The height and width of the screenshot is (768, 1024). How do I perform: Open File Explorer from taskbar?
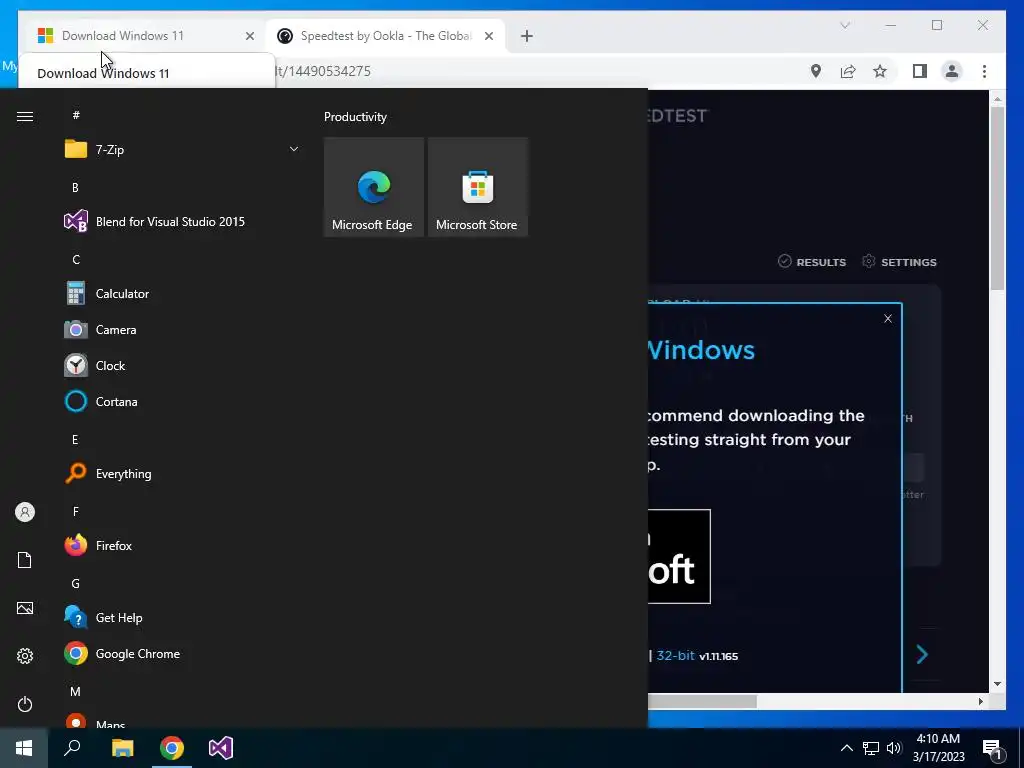pyautogui.click(x=122, y=748)
